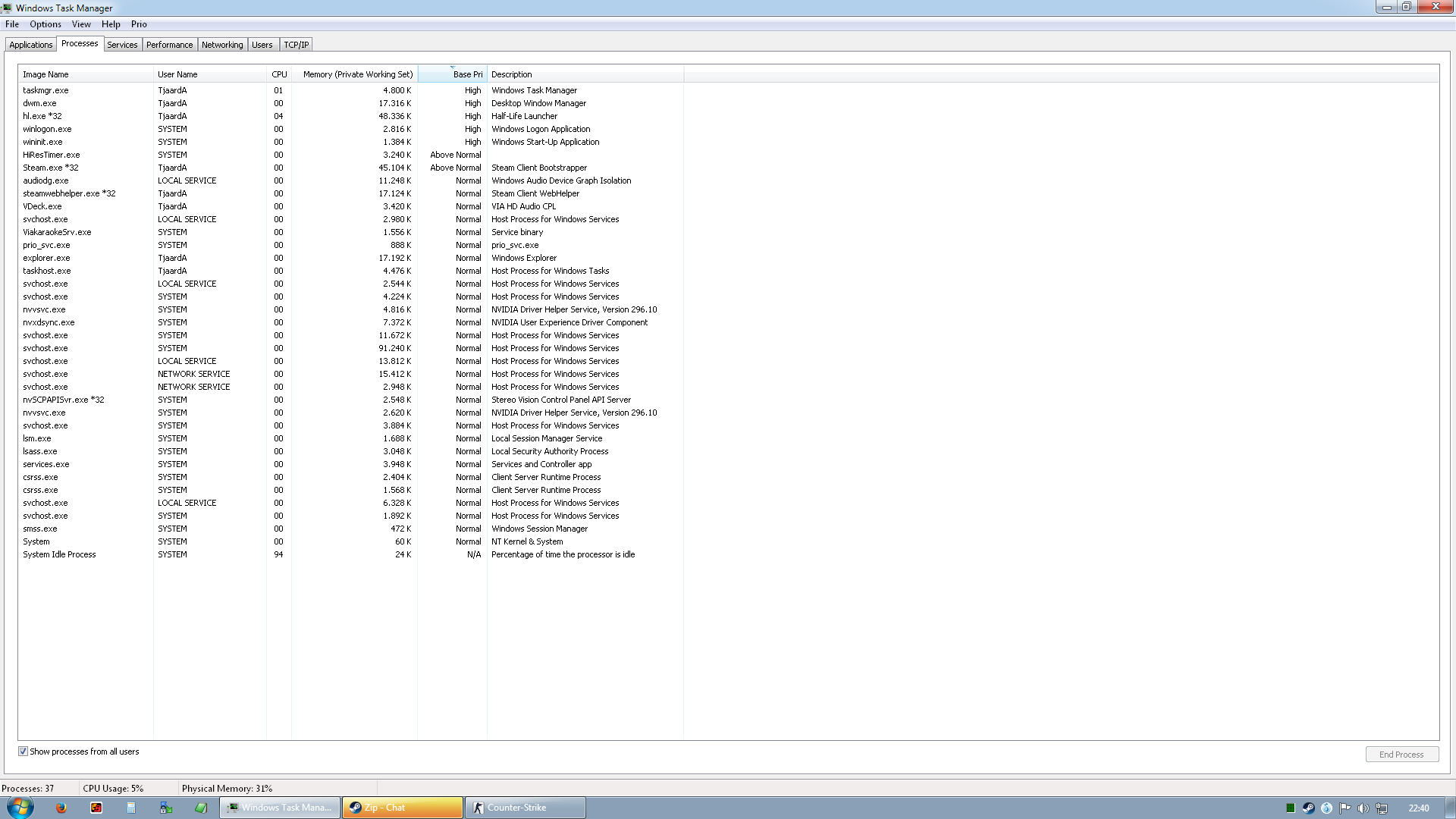
Task: Select the services.exe process
Action: point(350,464)
